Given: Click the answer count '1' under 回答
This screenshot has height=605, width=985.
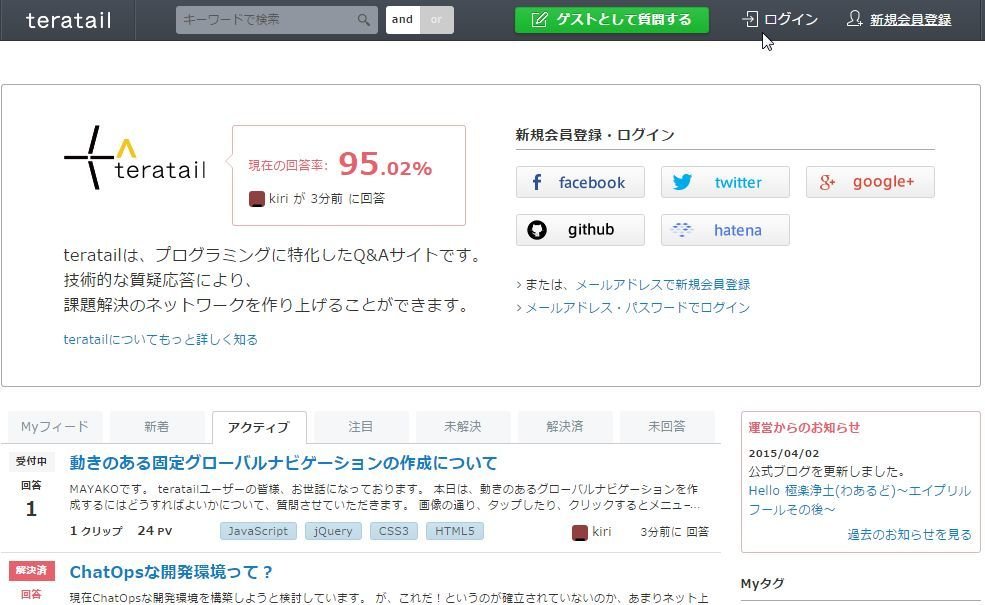Looking at the screenshot, I should click(31, 509).
